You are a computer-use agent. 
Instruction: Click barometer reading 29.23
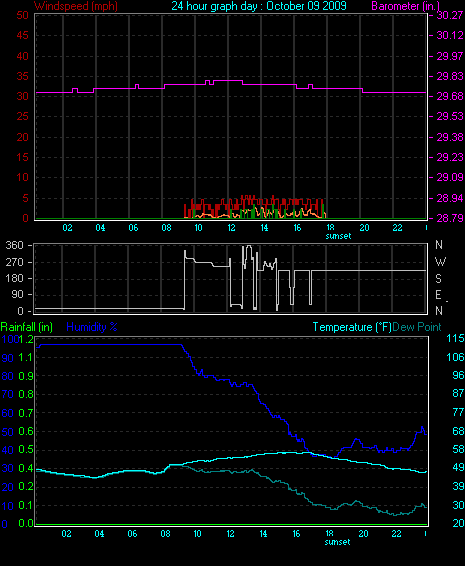click(450, 157)
